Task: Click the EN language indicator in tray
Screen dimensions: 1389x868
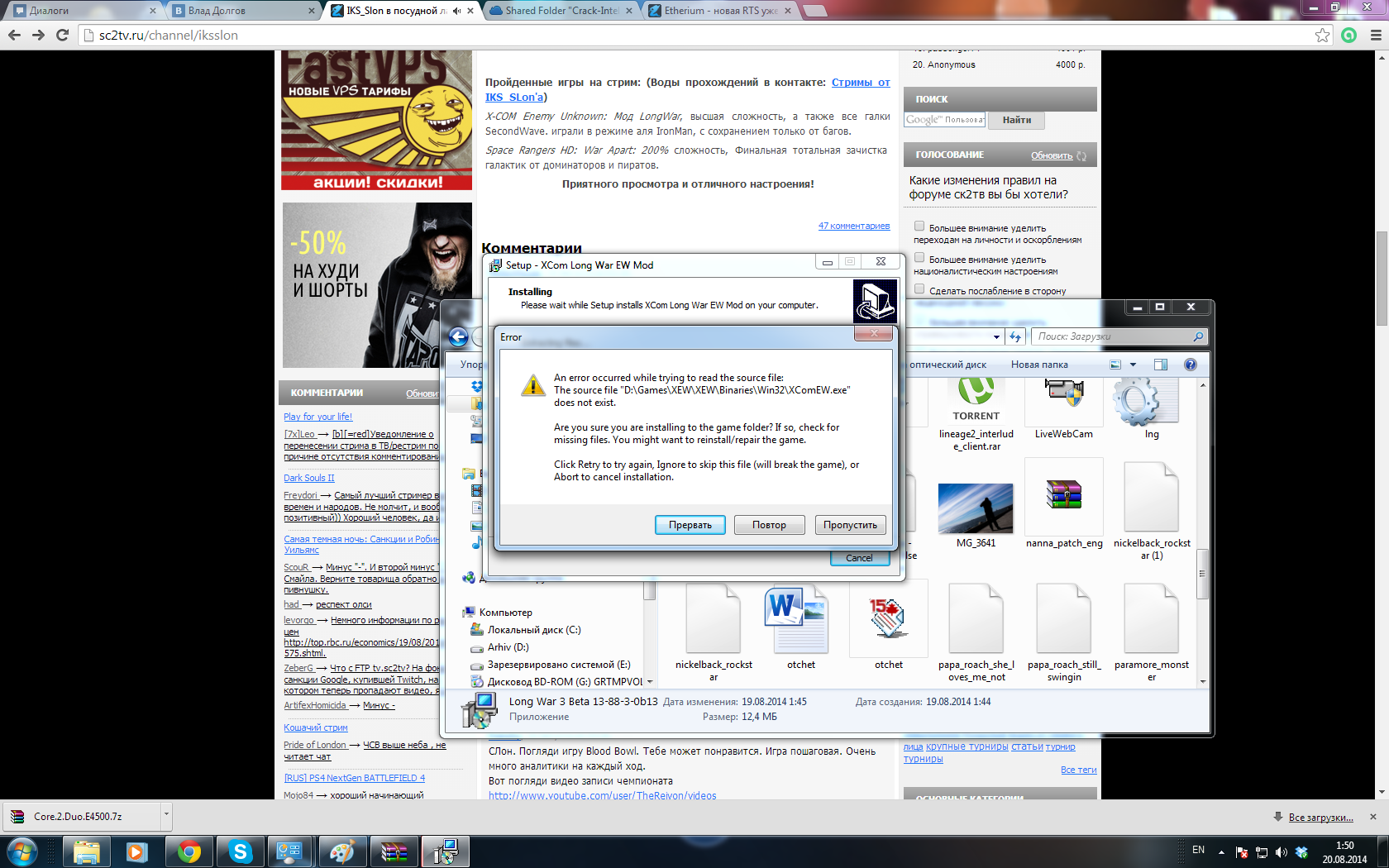Action: pyautogui.click(x=1198, y=851)
